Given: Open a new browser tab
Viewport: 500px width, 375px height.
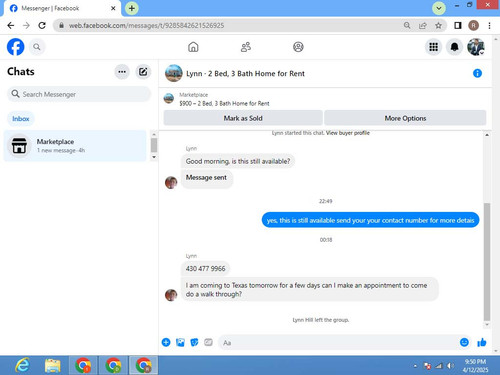Looking at the screenshot, I should pos(132,8).
